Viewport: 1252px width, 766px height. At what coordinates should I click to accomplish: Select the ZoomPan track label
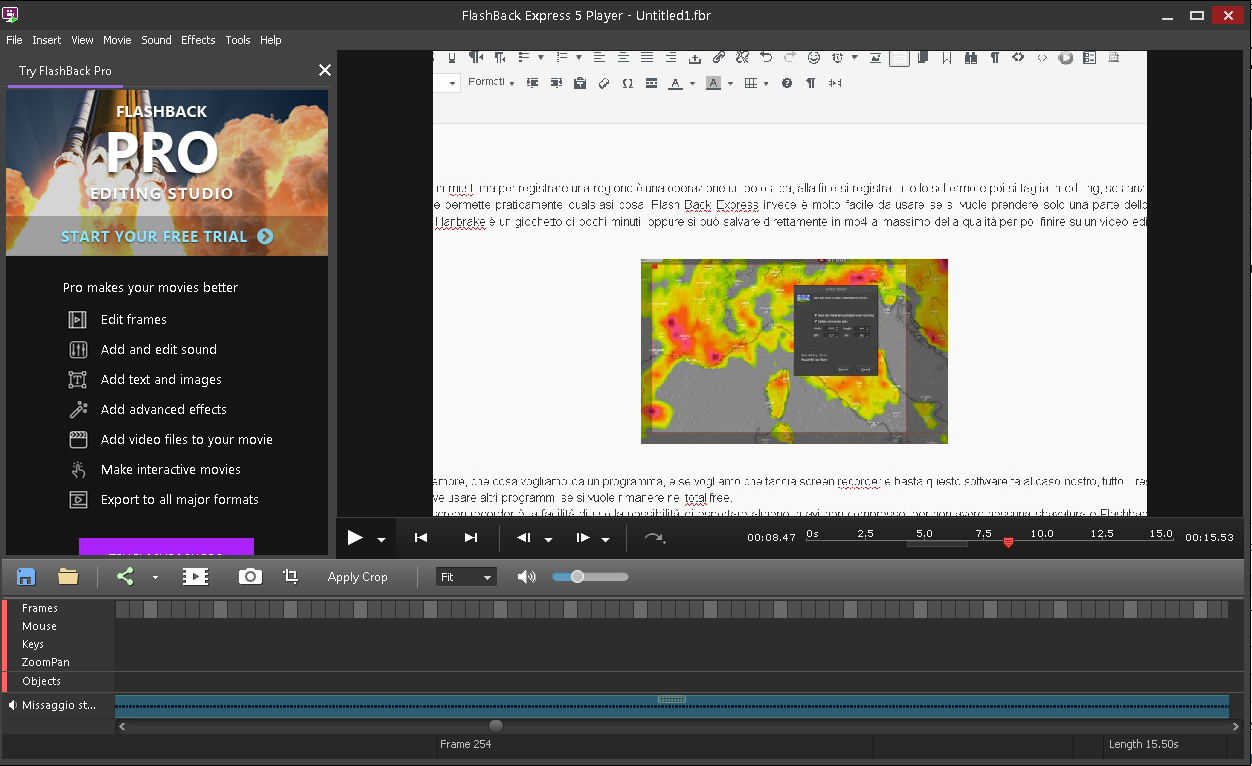[45, 662]
